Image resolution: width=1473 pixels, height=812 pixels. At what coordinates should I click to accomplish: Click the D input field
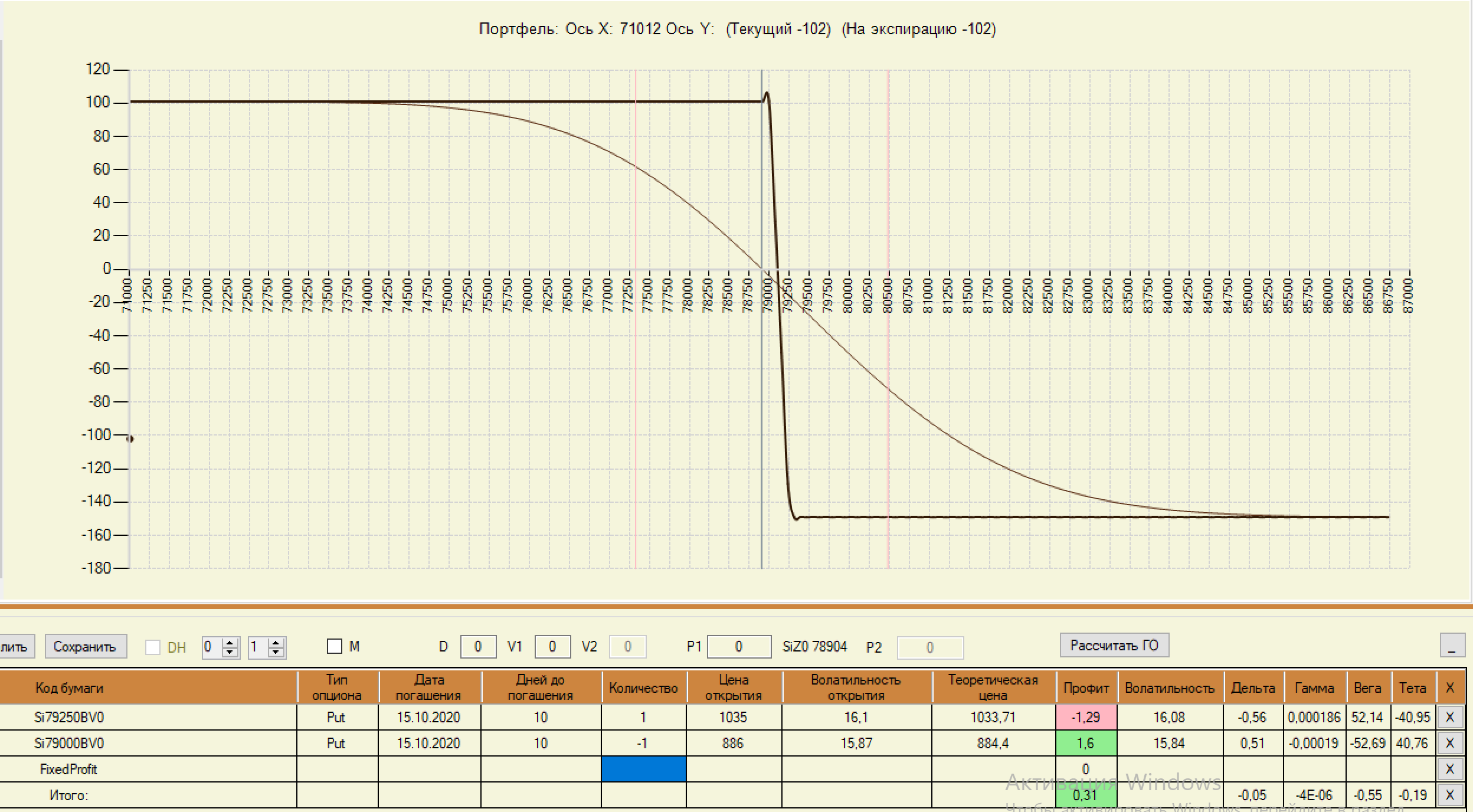(477, 647)
